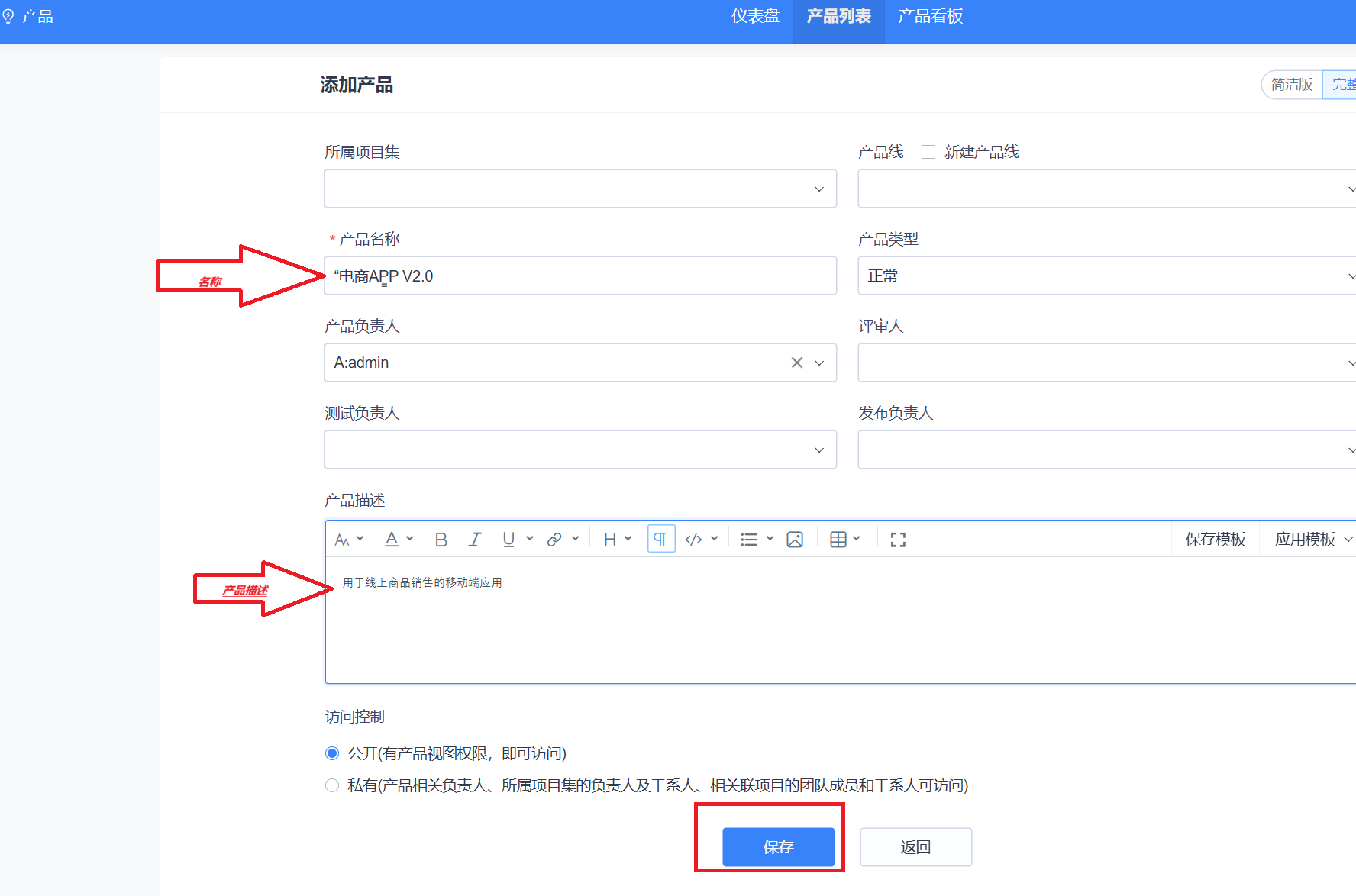This screenshot has width=1356, height=896.
Task: Click the 保存 button to save
Action: (x=778, y=847)
